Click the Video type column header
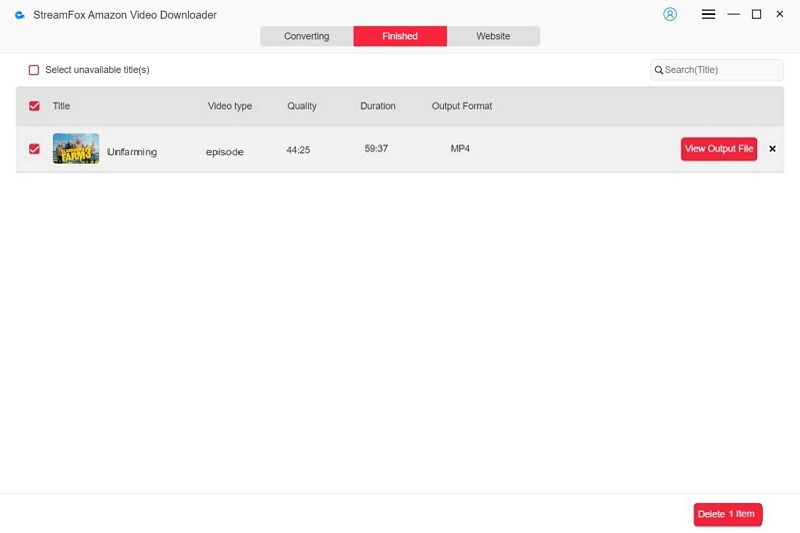800x533 pixels. click(230, 106)
